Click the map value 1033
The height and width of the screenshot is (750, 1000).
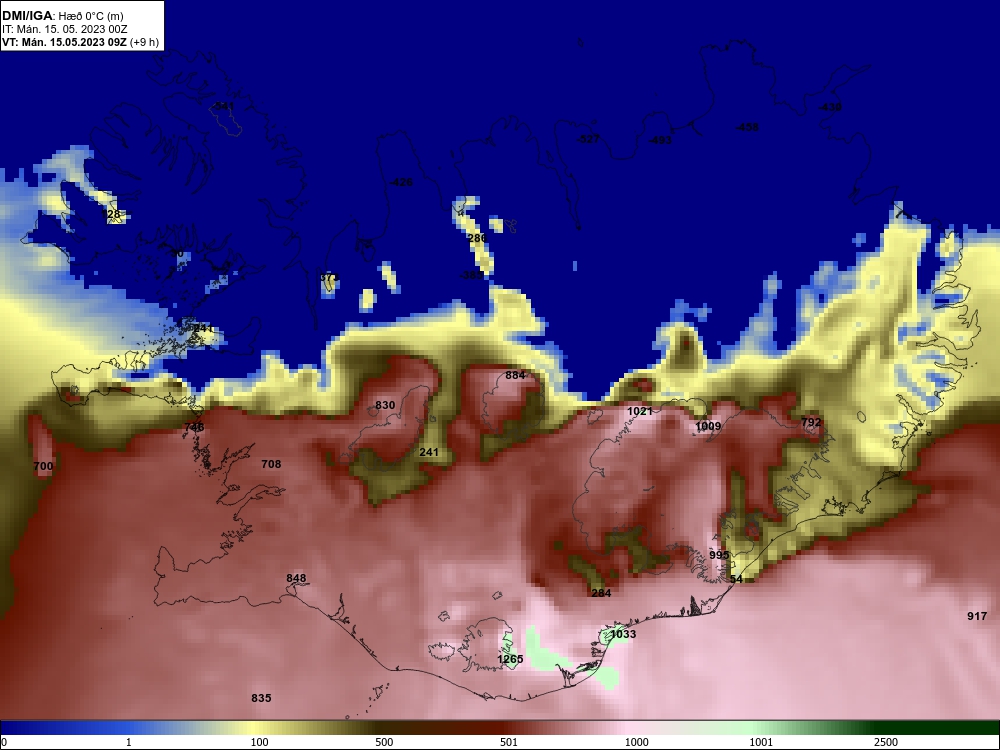click(623, 634)
